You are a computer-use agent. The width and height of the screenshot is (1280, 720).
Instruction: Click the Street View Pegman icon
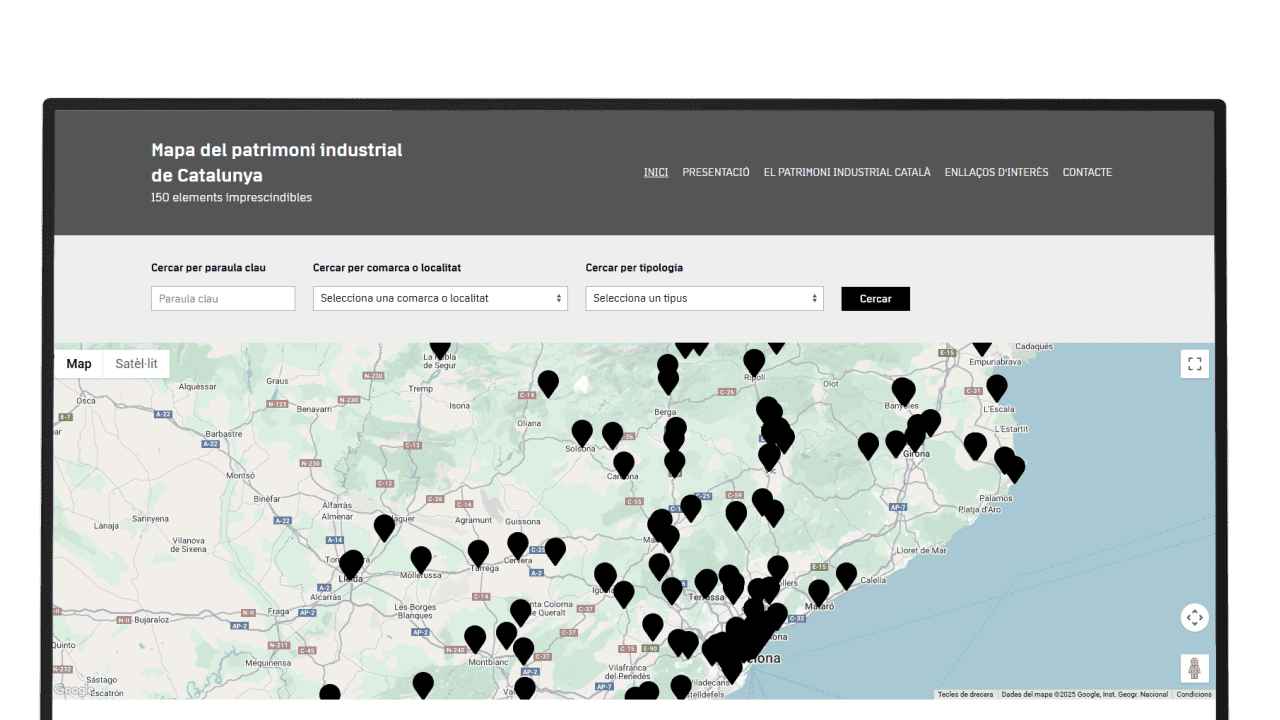tap(1194, 668)
